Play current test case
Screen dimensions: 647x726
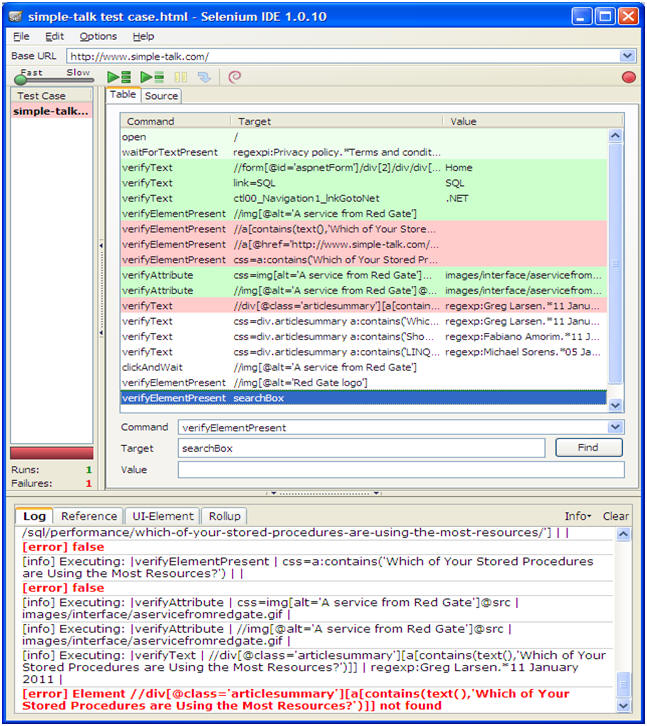[152, 77]
